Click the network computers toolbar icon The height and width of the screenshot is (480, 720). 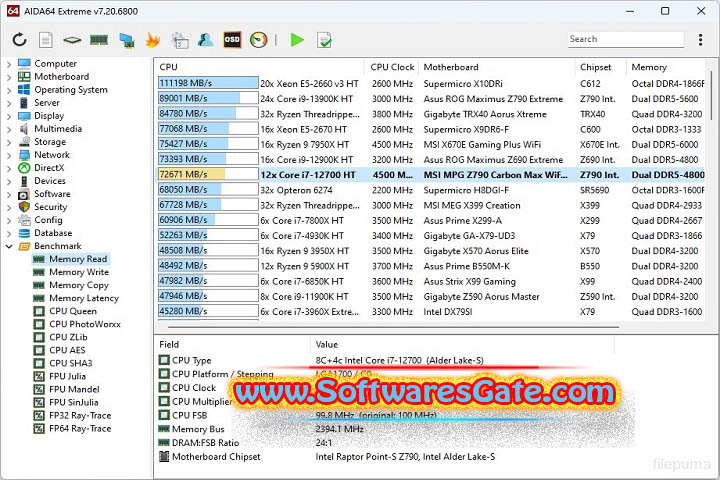[126, 40]
